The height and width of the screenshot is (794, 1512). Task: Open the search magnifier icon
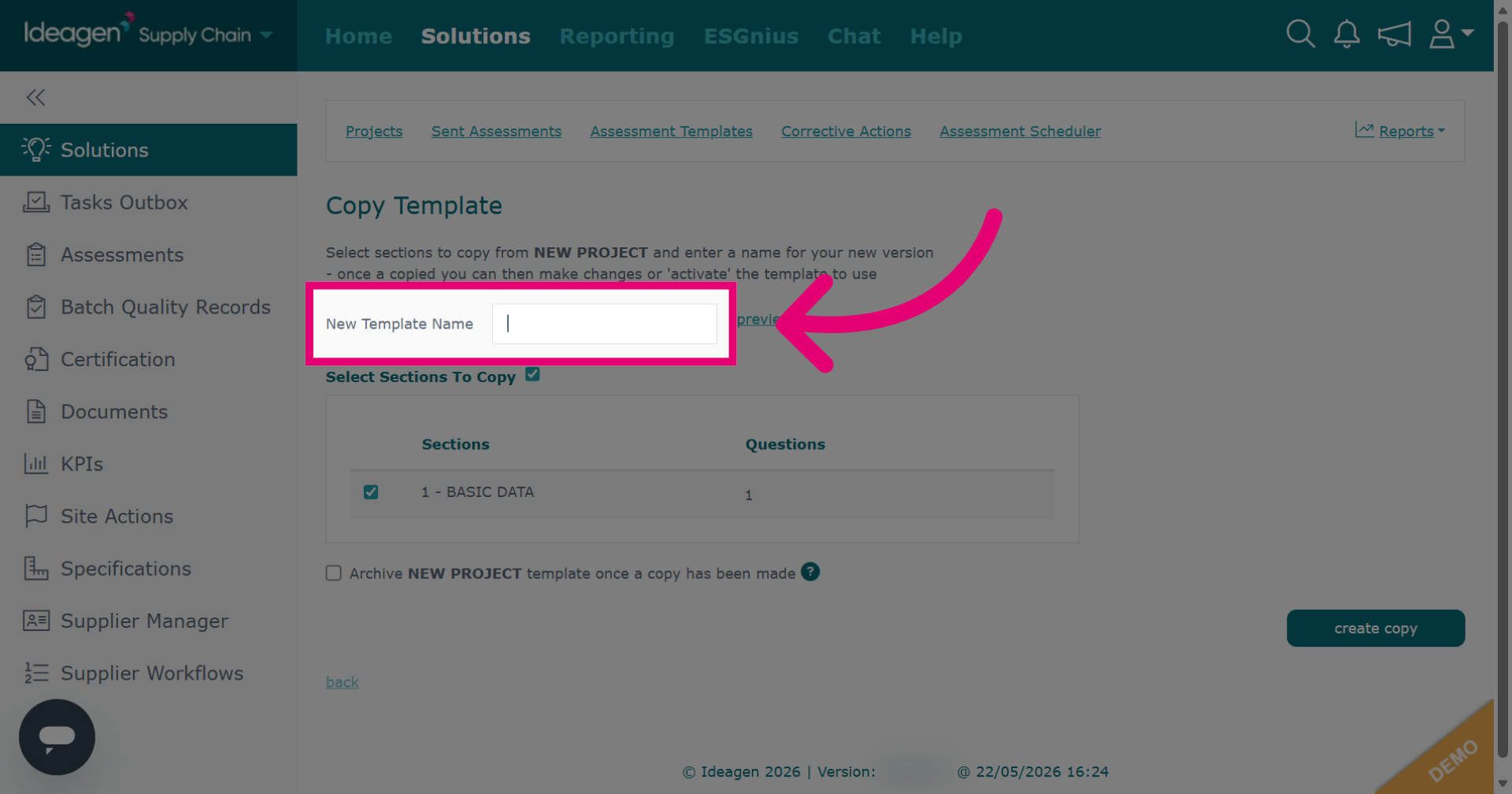tap(1300, 34)
